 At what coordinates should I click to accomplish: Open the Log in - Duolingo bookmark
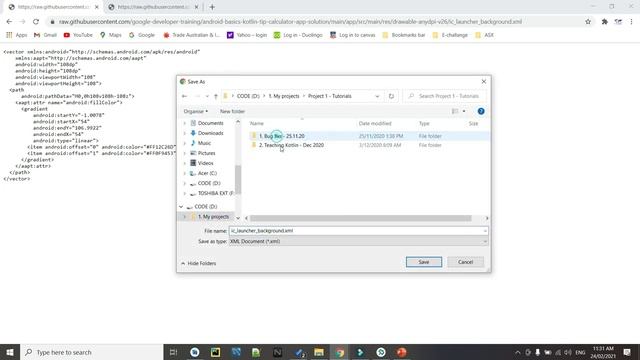coord(298,35)
